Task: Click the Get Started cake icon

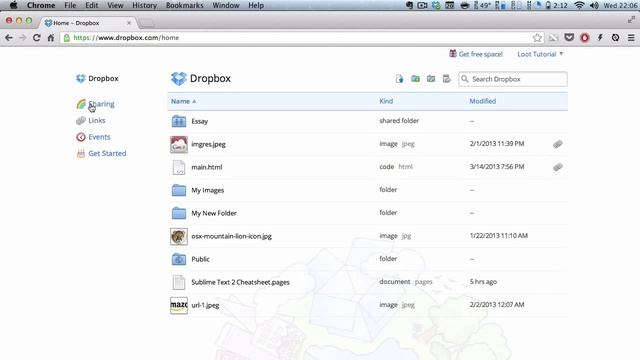Action: click(x=81, y=153)
